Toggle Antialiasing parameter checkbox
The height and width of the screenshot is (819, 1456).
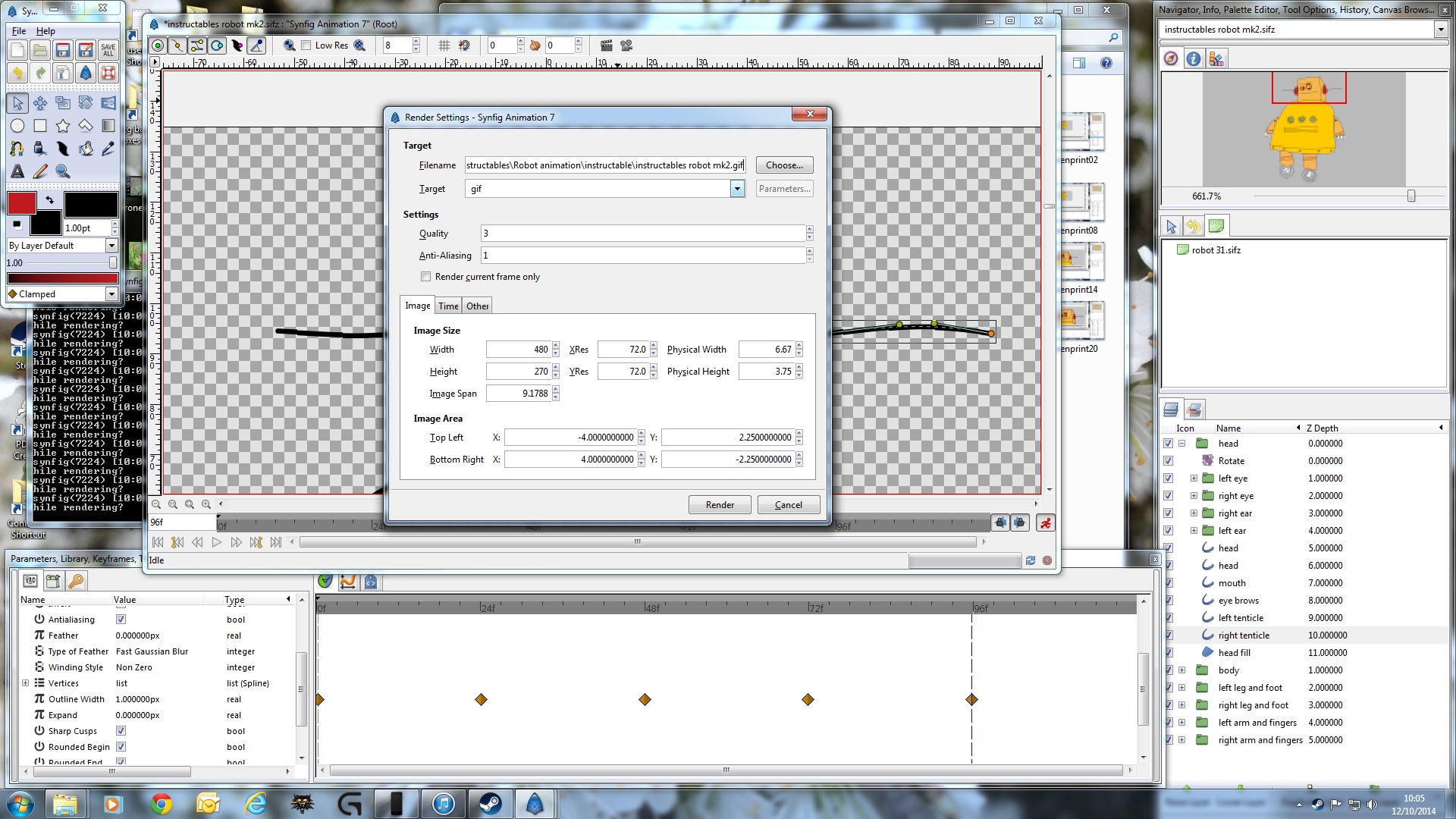pyautogui.click(x=121, y=620)
